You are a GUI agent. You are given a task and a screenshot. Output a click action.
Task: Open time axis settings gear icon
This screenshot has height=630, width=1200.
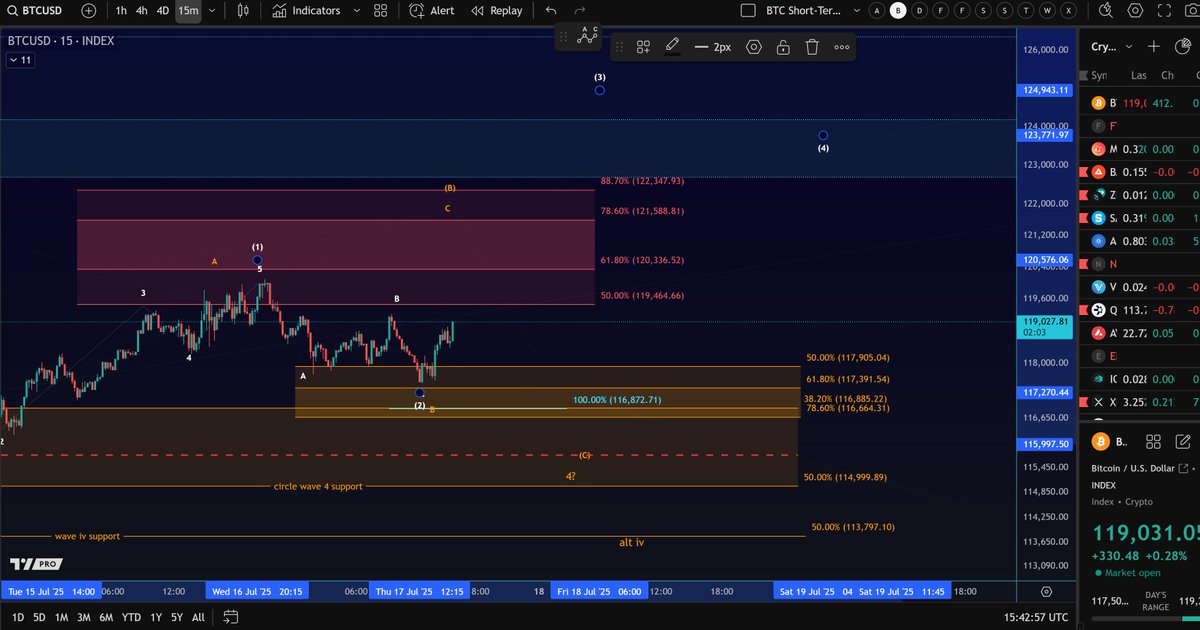1046,592
